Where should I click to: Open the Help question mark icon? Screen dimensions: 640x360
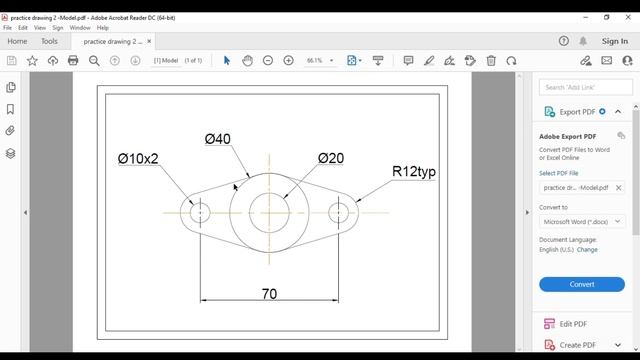click(x=564, y=41)
